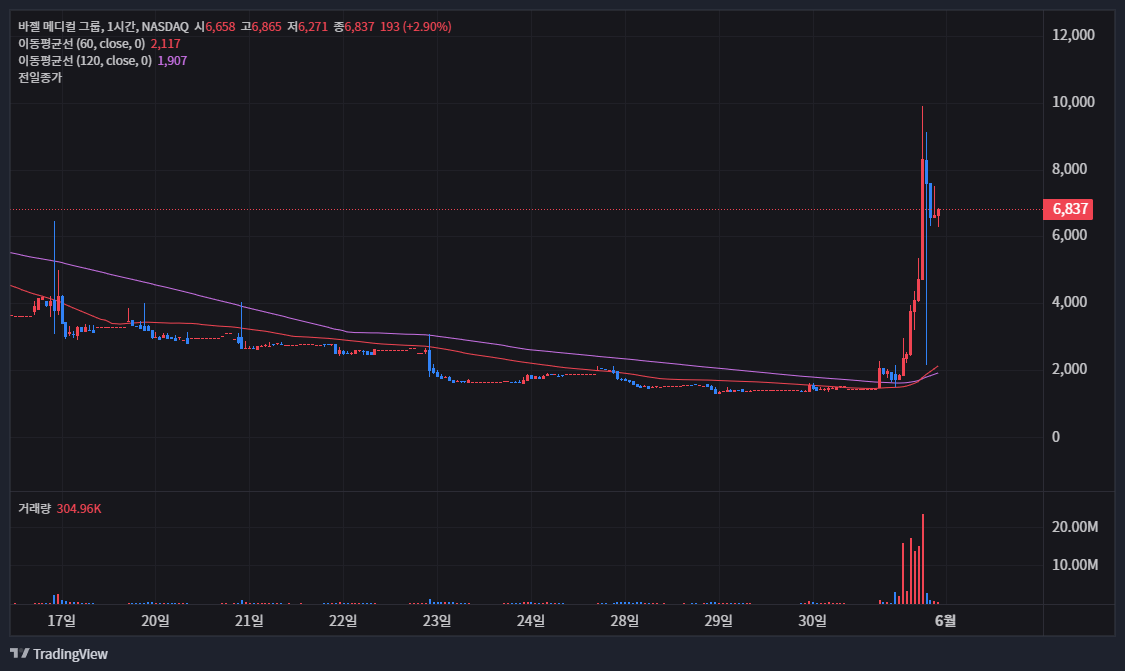Click the close value 종6,837 in legend
Viewport: 1125px width, 671px height.
354,27
